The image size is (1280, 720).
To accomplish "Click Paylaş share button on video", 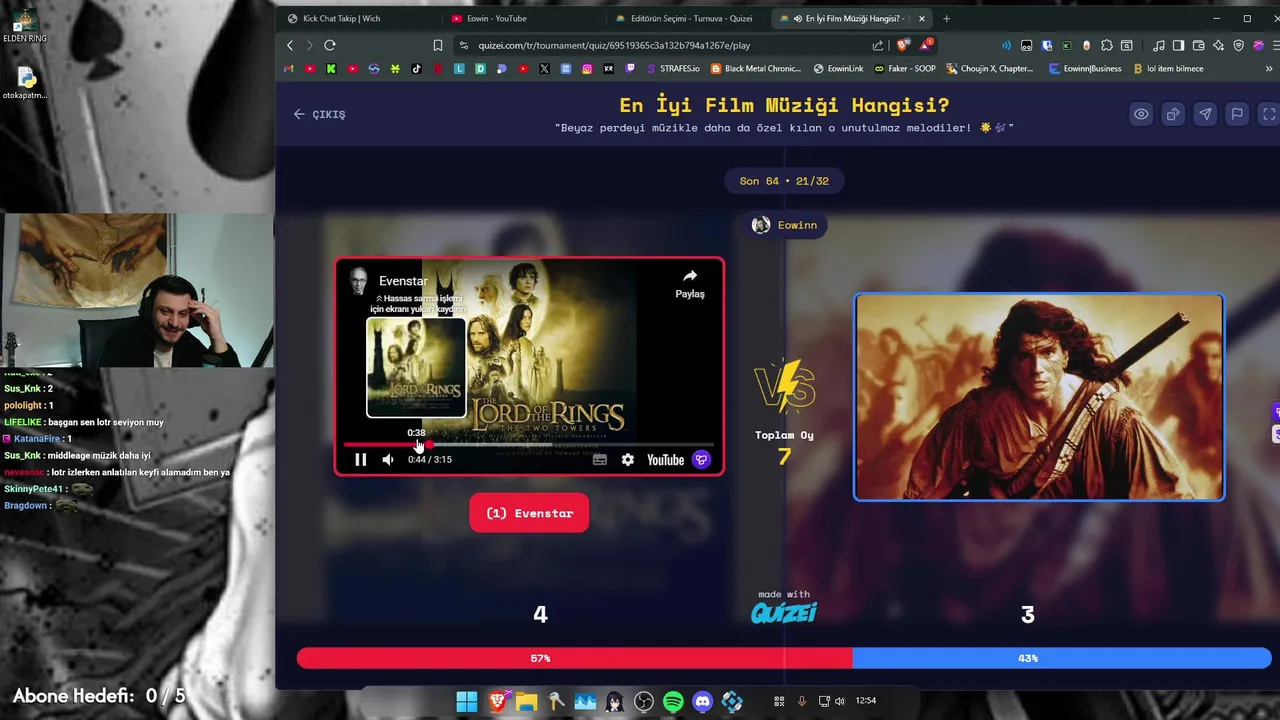I will (x=690, y=284).
